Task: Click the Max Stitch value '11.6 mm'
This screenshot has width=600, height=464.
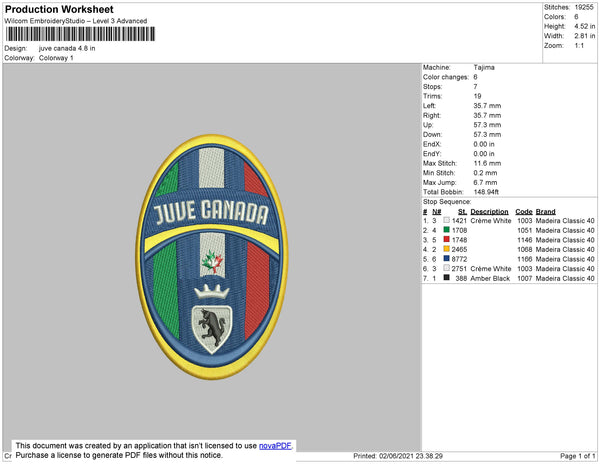Action: 487,163
